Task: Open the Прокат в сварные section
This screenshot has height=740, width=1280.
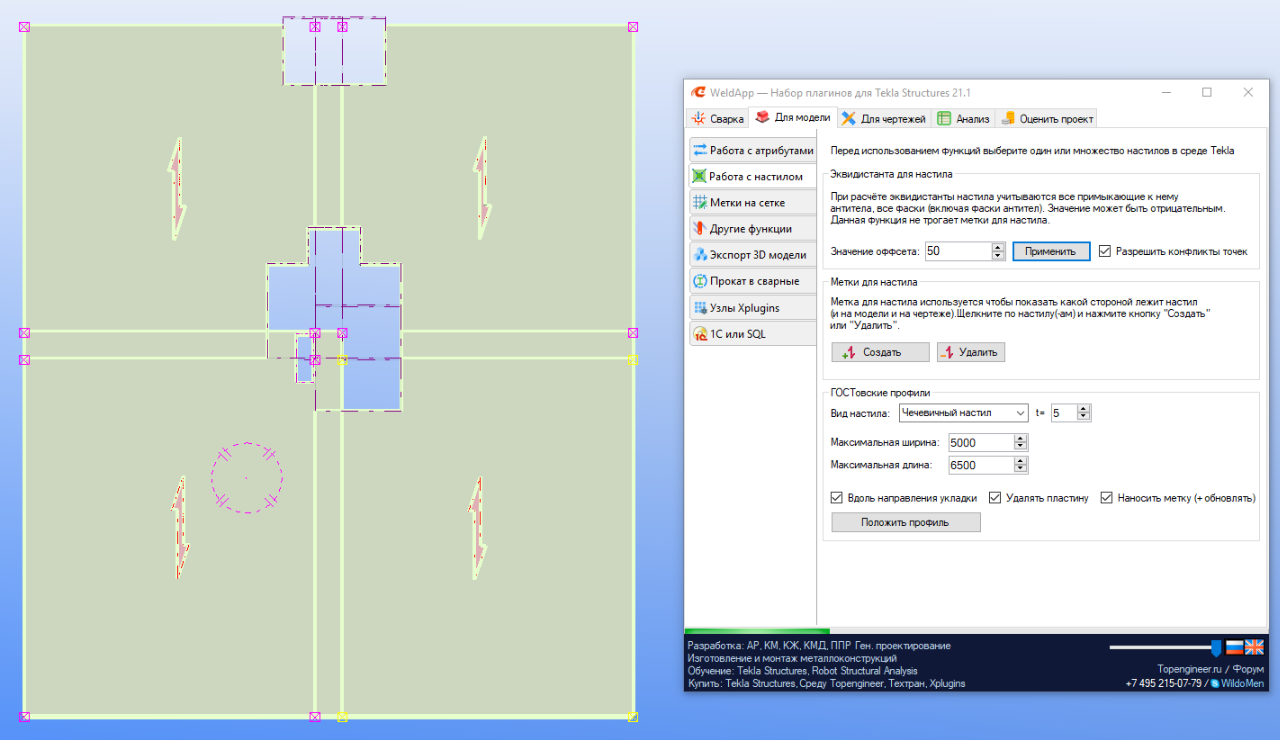Action: click(752, 281)
